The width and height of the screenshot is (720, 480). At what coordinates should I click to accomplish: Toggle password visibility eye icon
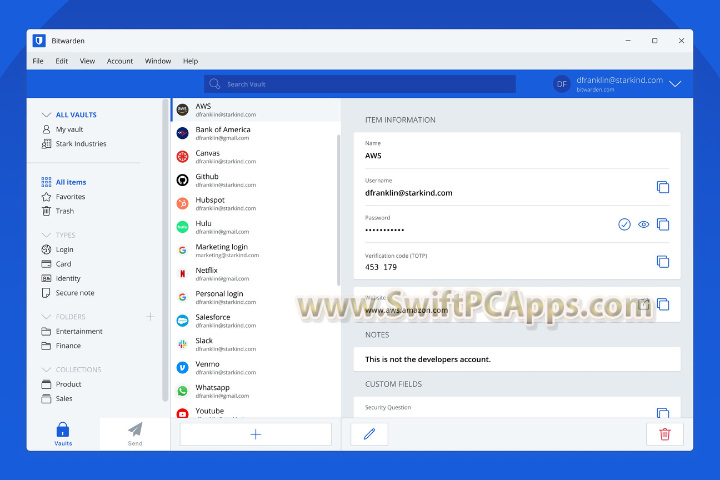(643, 224)
